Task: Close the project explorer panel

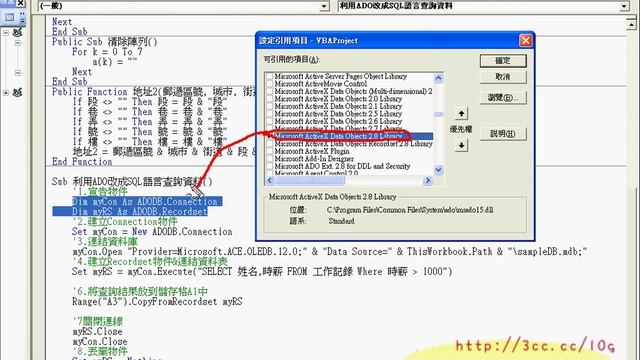Action: (20, 3)
